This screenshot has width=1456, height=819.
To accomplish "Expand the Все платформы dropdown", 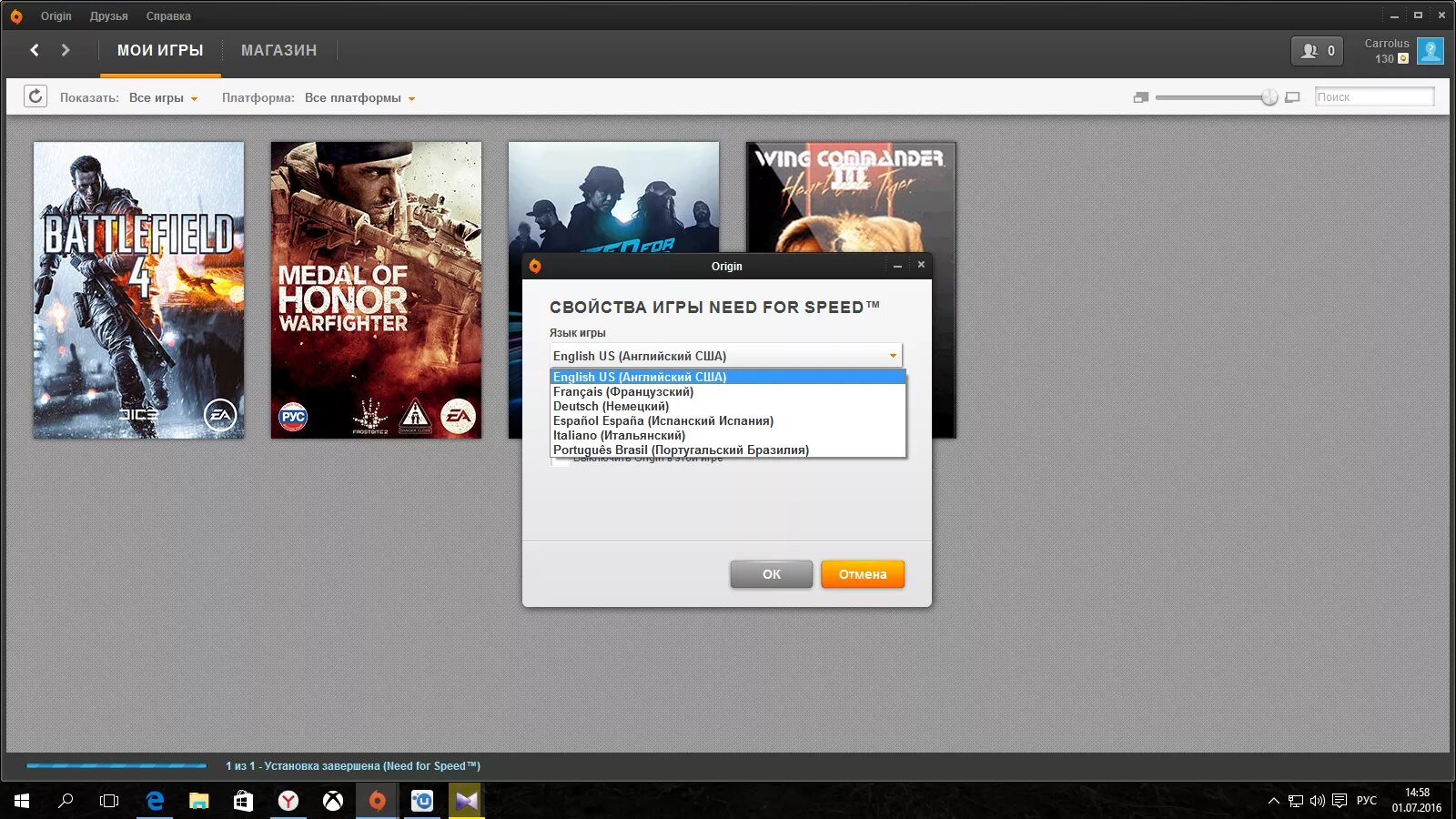I will coord(360,98).
